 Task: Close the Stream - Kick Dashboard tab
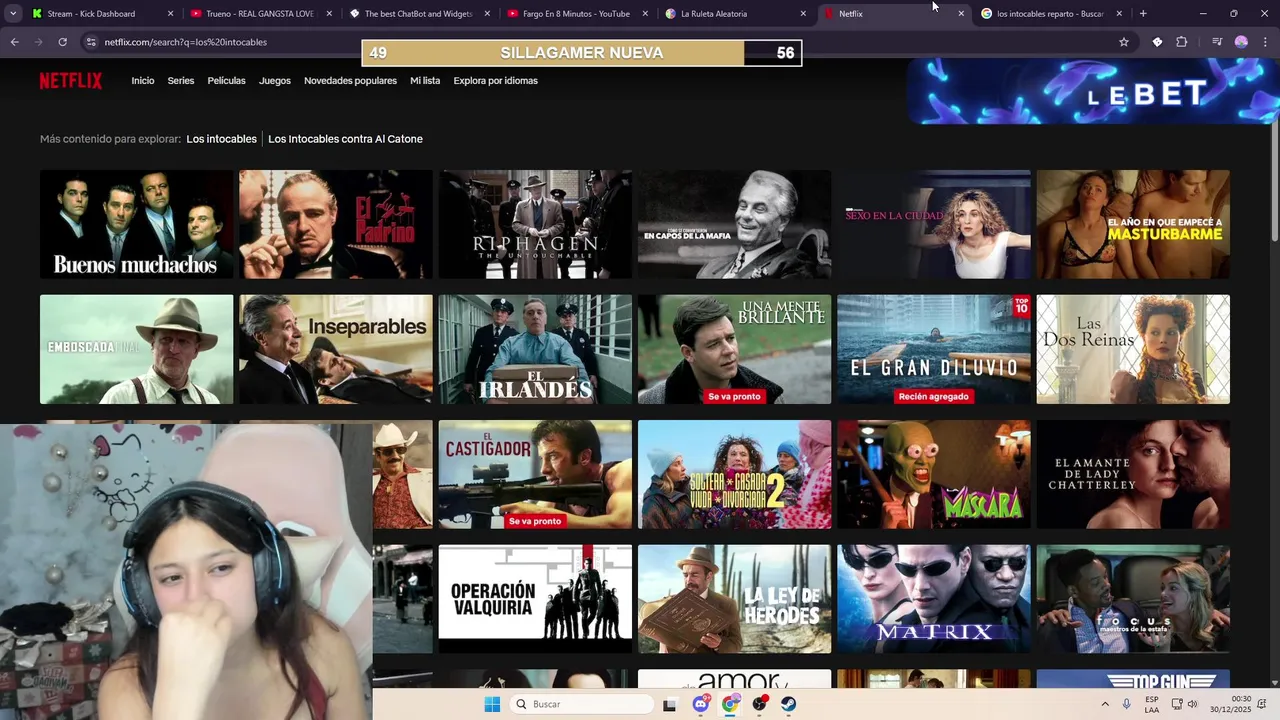click(x=170, y=14)
